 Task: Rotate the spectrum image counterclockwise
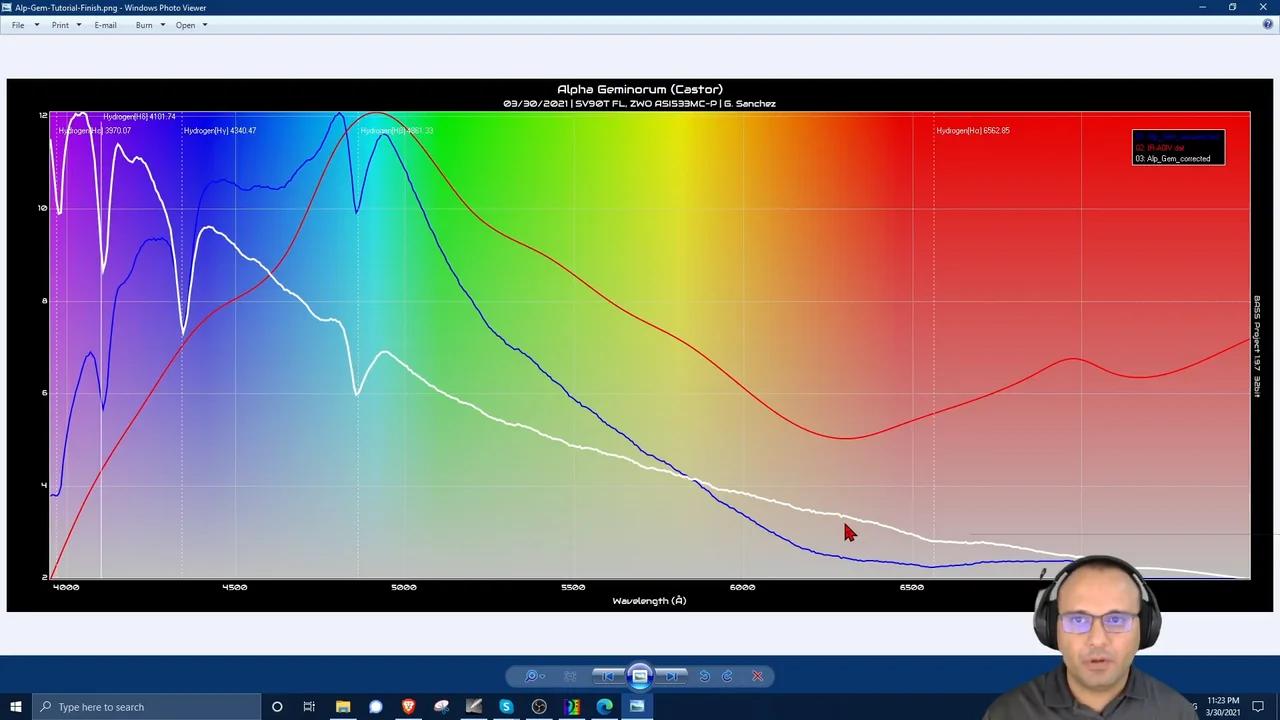(705, 676)
